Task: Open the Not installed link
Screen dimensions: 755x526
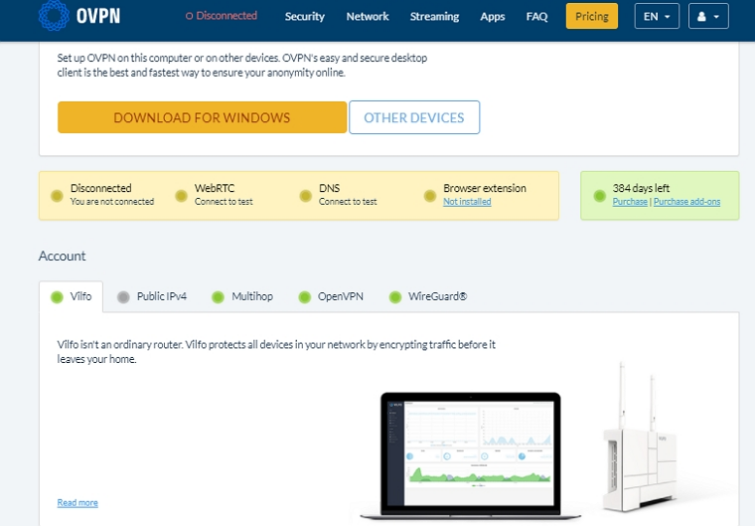Action: tap(467, 202)
